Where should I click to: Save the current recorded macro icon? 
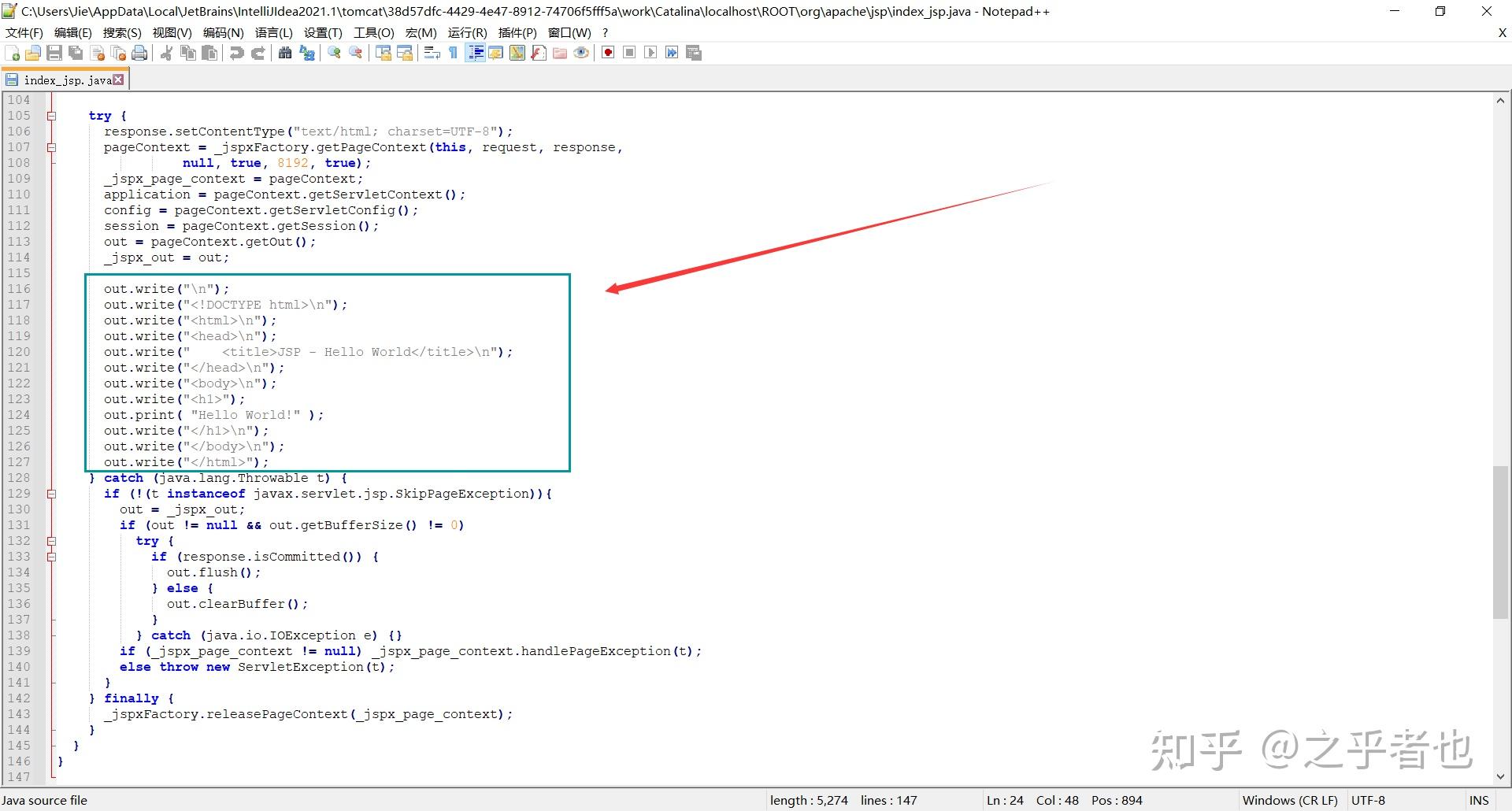click(x=694, y=53)
